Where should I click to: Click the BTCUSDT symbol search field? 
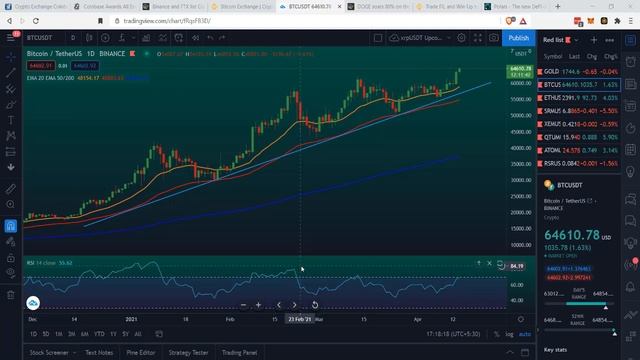pos(40,38)
